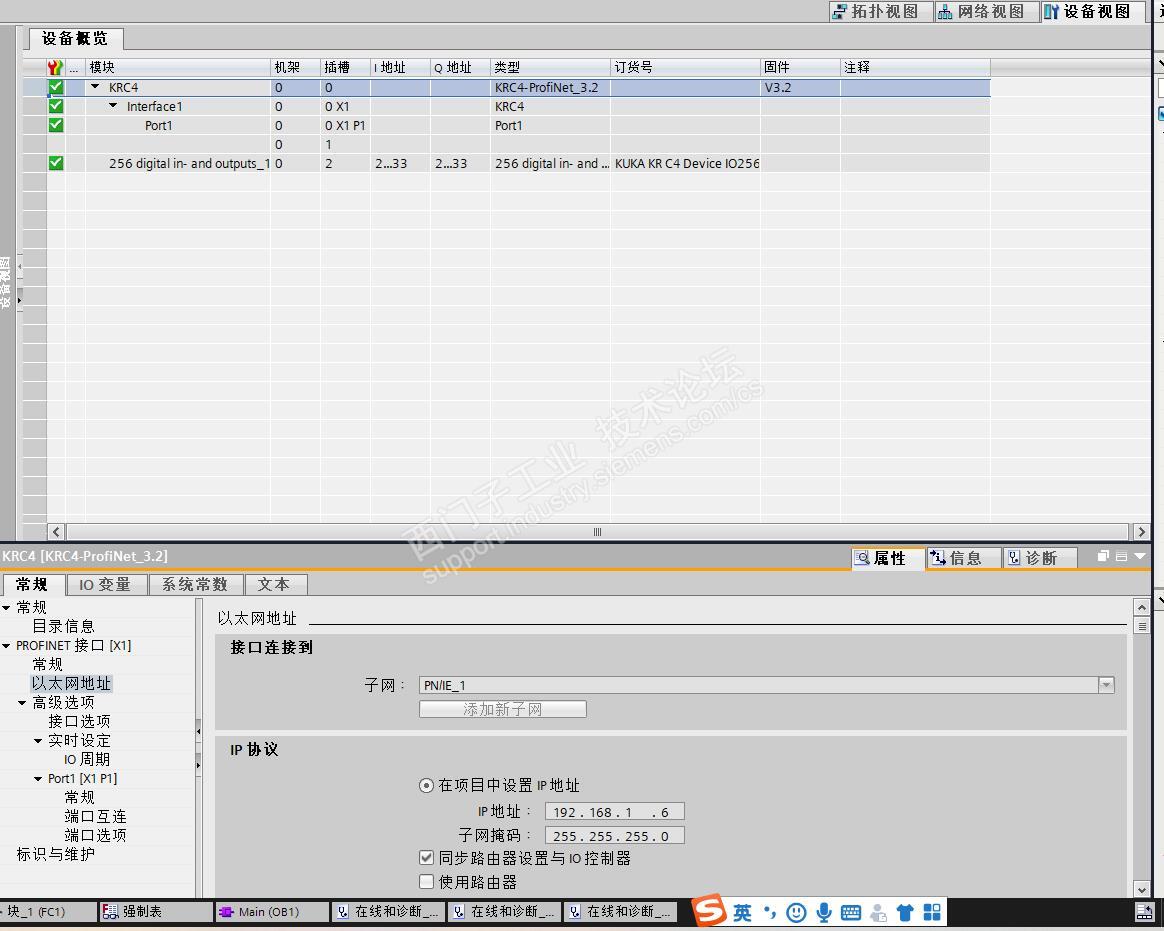Collapse the 常规 tree node
The width and height of the screenshot is (1164, 931).
tap(7, 607)
